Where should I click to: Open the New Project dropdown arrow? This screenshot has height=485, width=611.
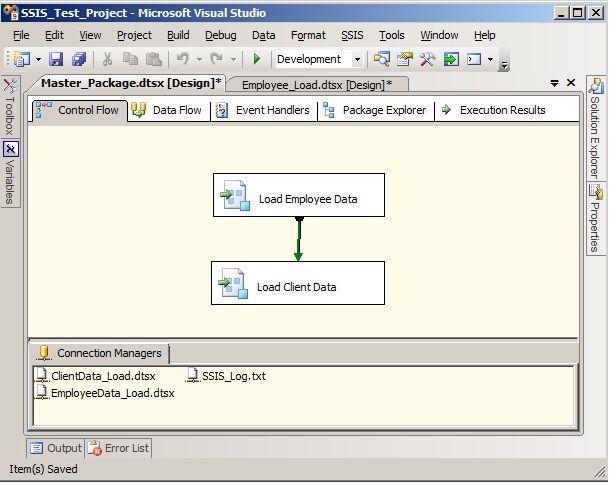point(38,60)
